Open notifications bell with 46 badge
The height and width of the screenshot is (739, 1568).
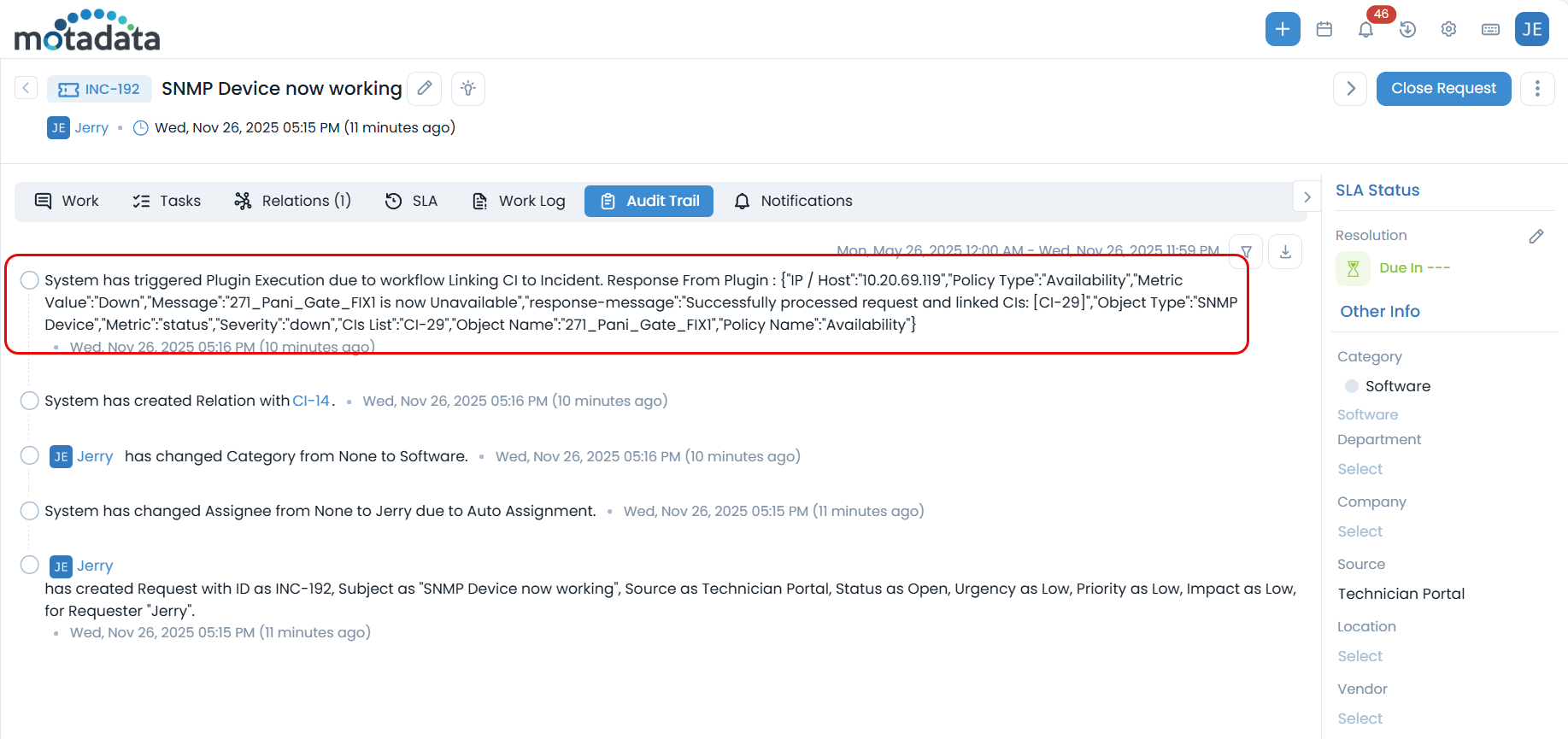click(x=1365, y=29)
